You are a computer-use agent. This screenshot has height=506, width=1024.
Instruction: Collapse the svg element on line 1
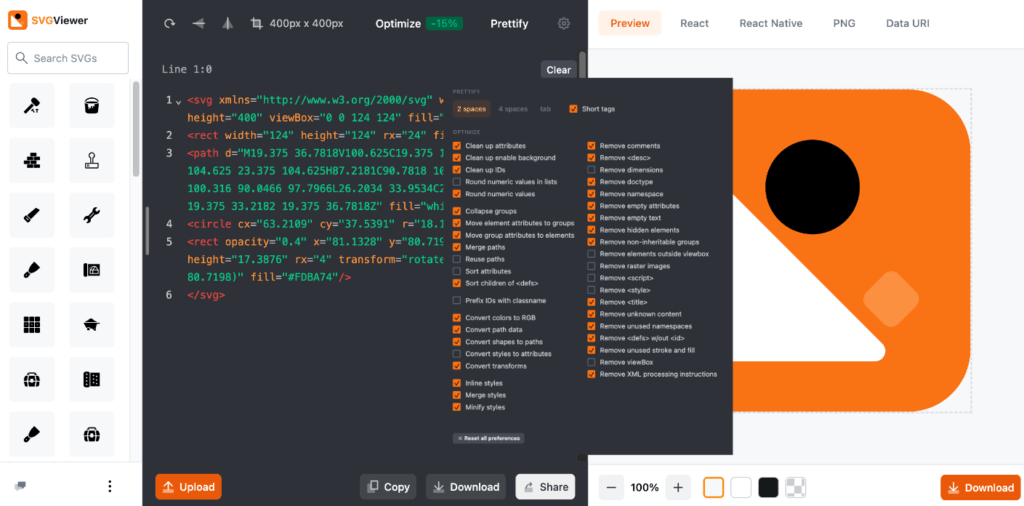pos(178,102)
